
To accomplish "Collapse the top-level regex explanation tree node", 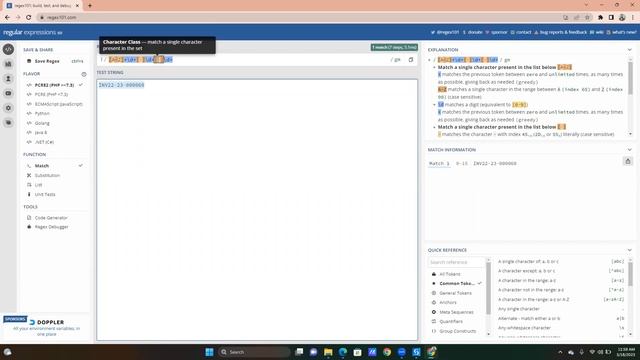I will 429,60.
